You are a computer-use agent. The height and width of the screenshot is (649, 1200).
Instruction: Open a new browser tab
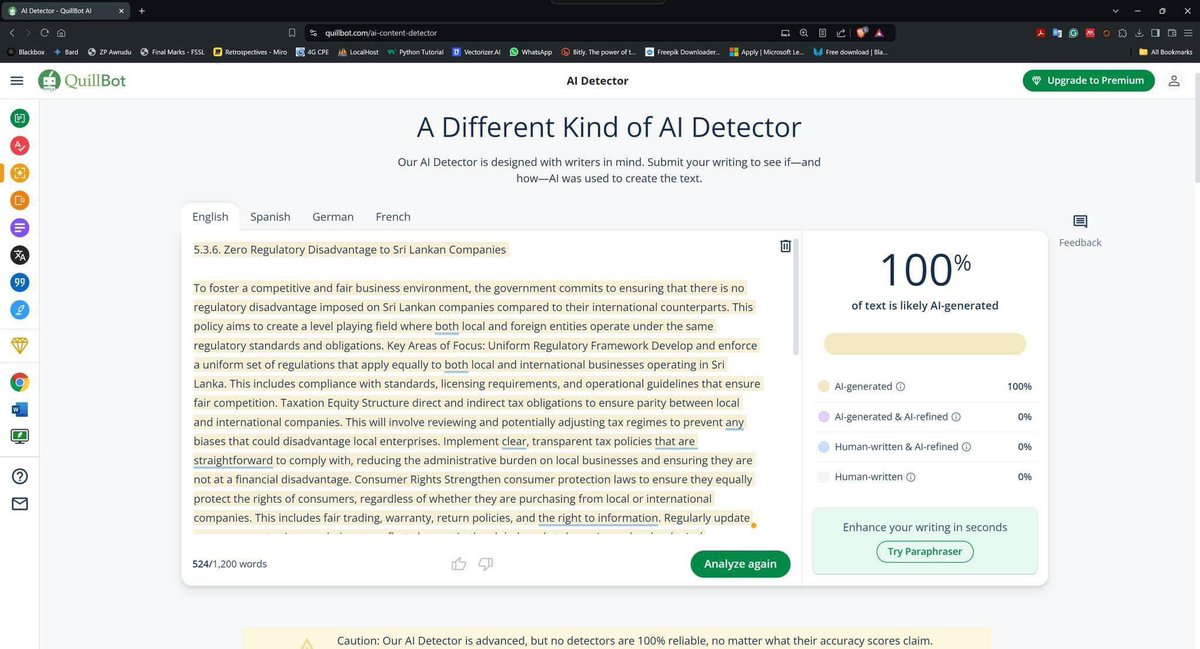point(142,10)
